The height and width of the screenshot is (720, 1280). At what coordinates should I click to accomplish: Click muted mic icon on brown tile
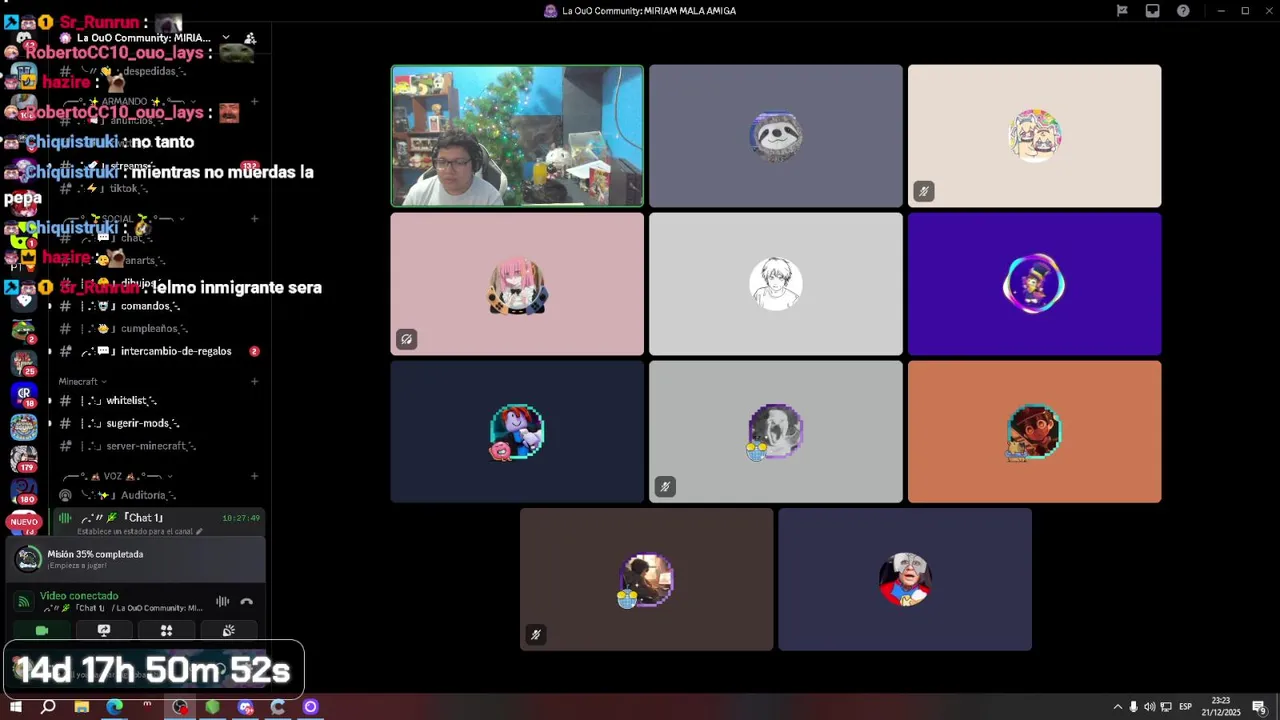pyautogui.click(x=536, y=634)
